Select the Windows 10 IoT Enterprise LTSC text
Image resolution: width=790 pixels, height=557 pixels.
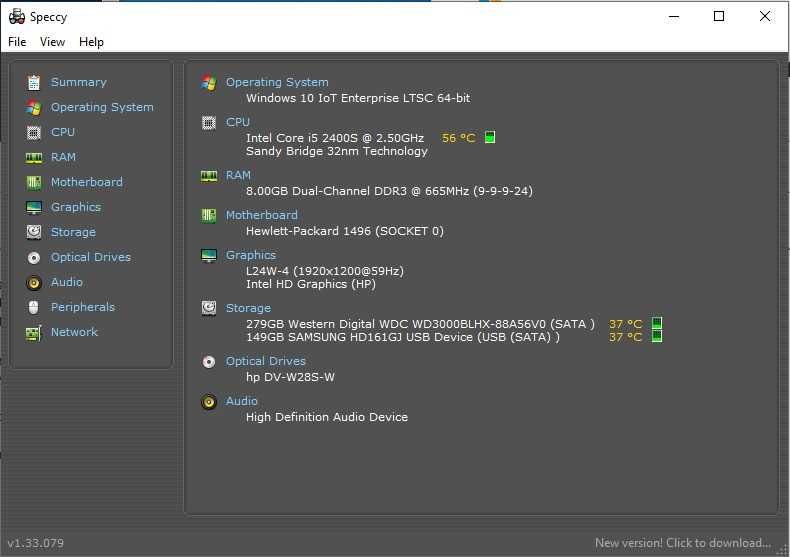(x=358, y=98)
